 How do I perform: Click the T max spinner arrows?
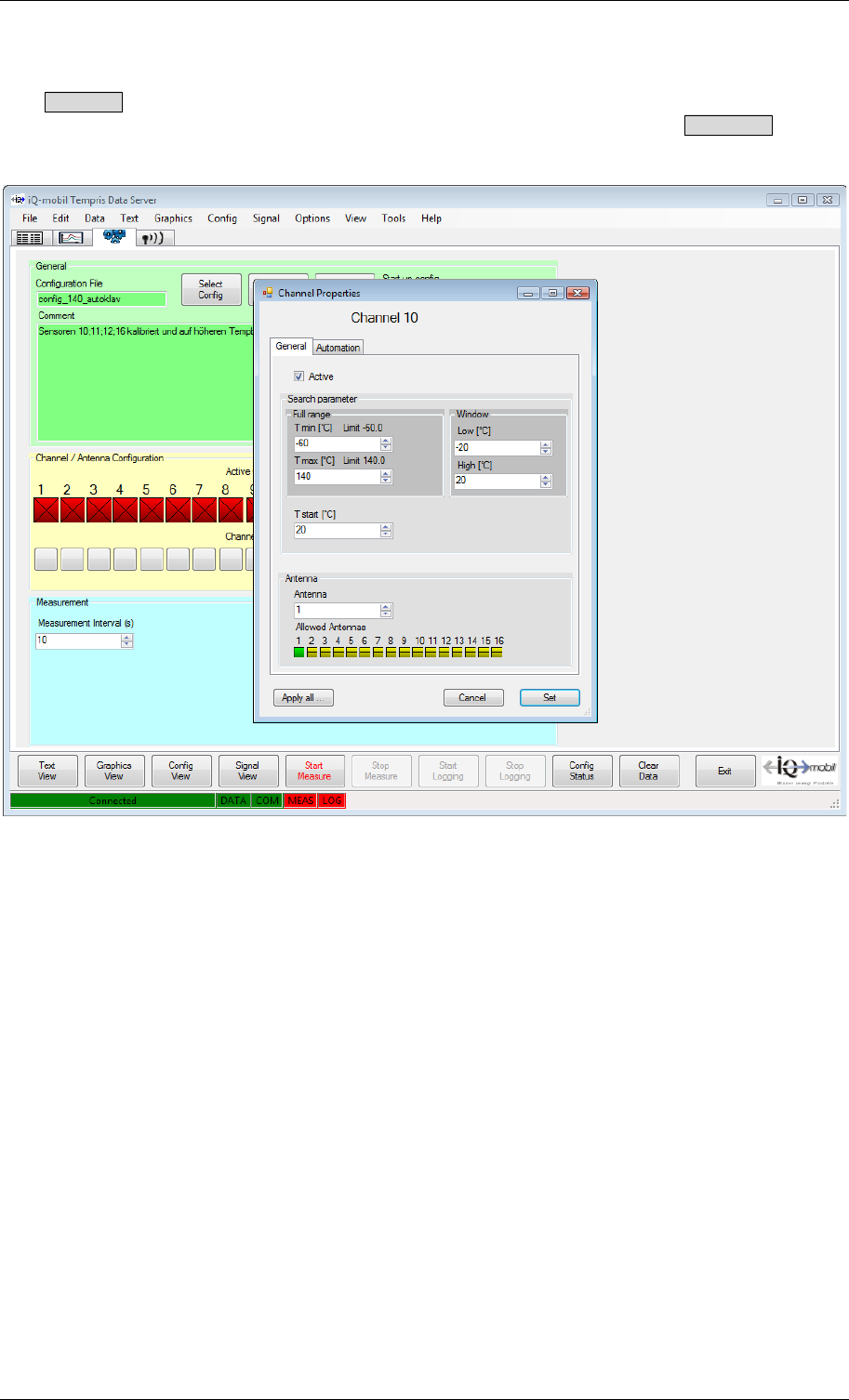point(386,477)
